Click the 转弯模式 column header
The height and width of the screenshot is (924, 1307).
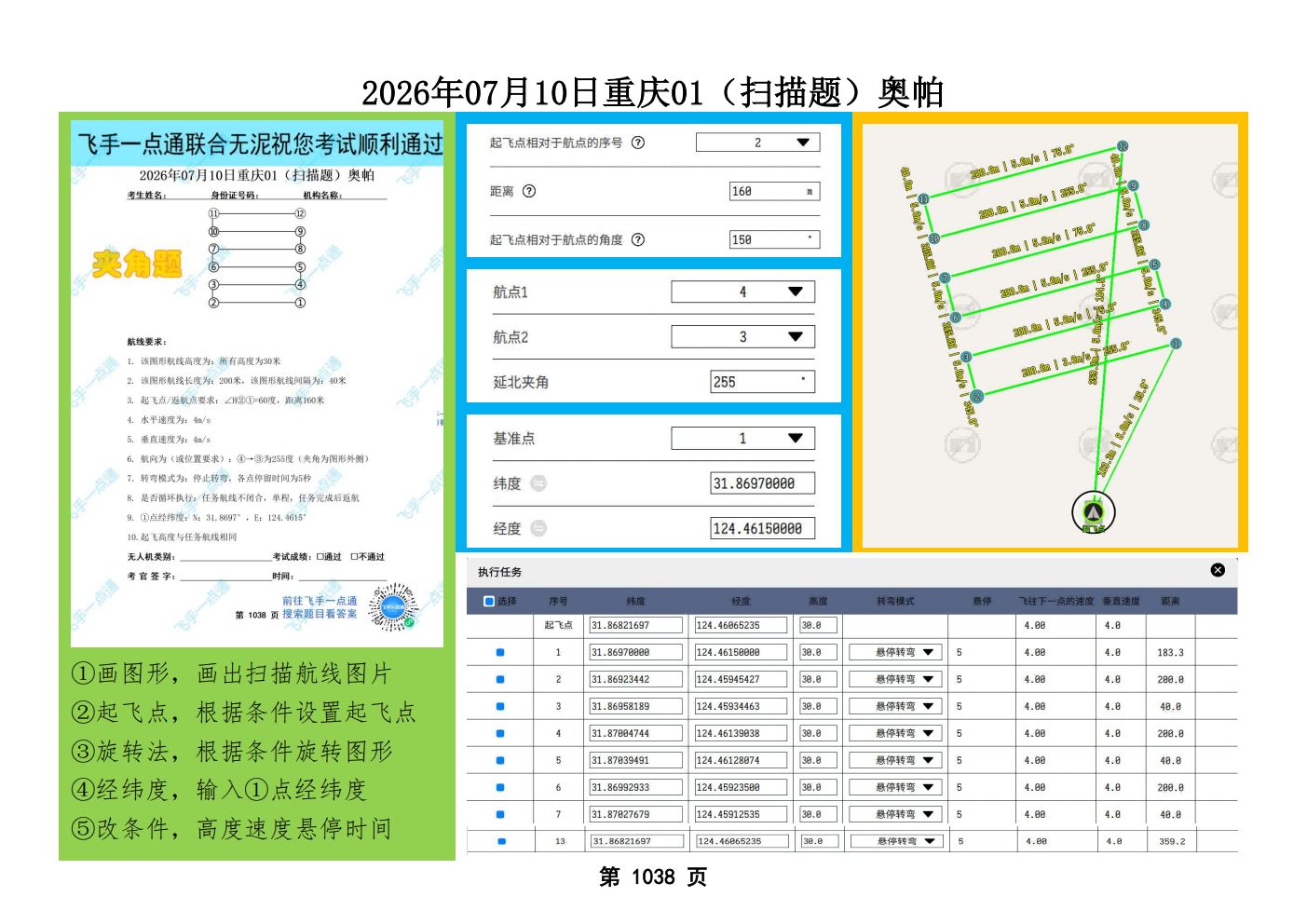coord(895,602)
